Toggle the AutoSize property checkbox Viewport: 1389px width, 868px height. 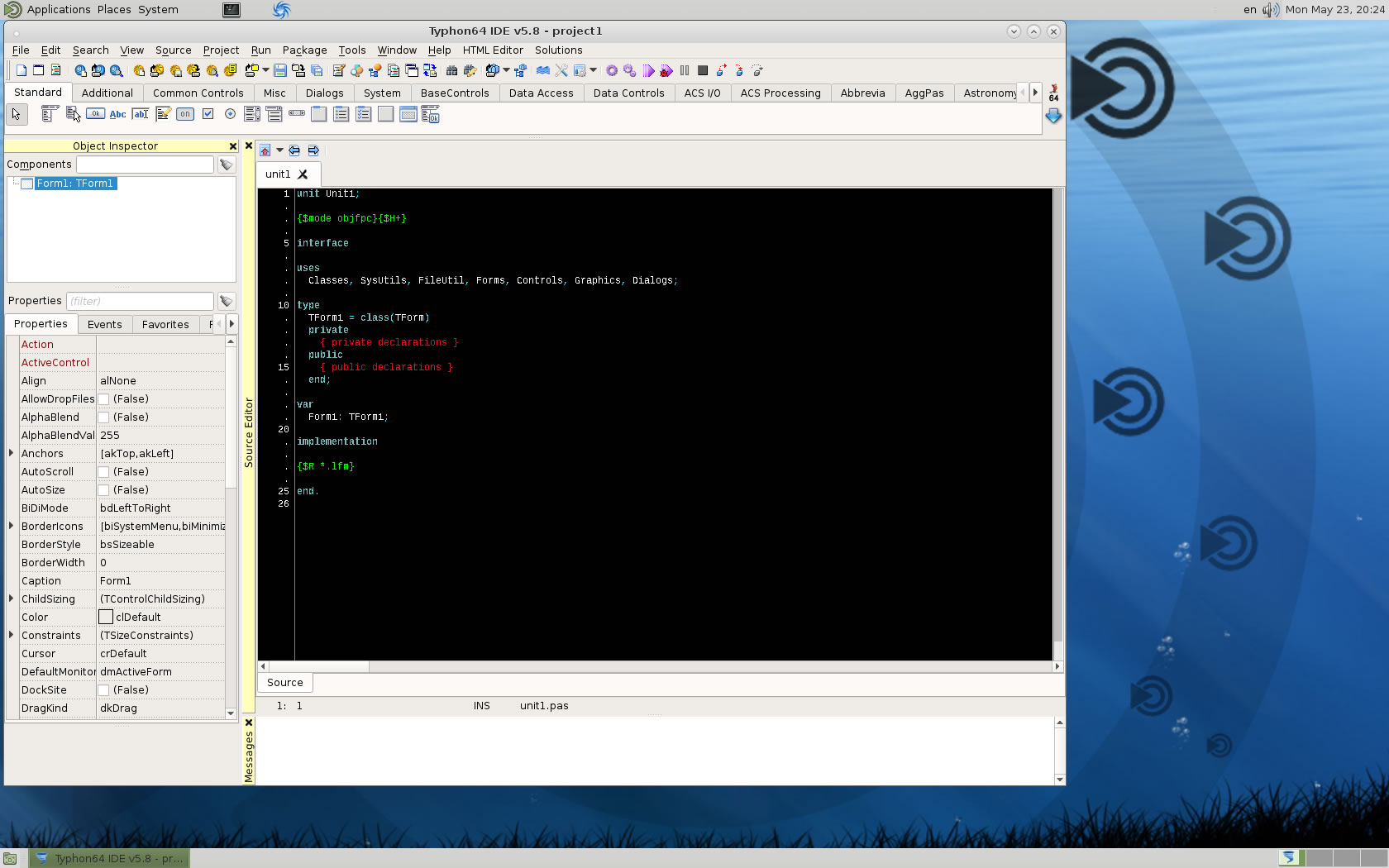coord(103,490)
